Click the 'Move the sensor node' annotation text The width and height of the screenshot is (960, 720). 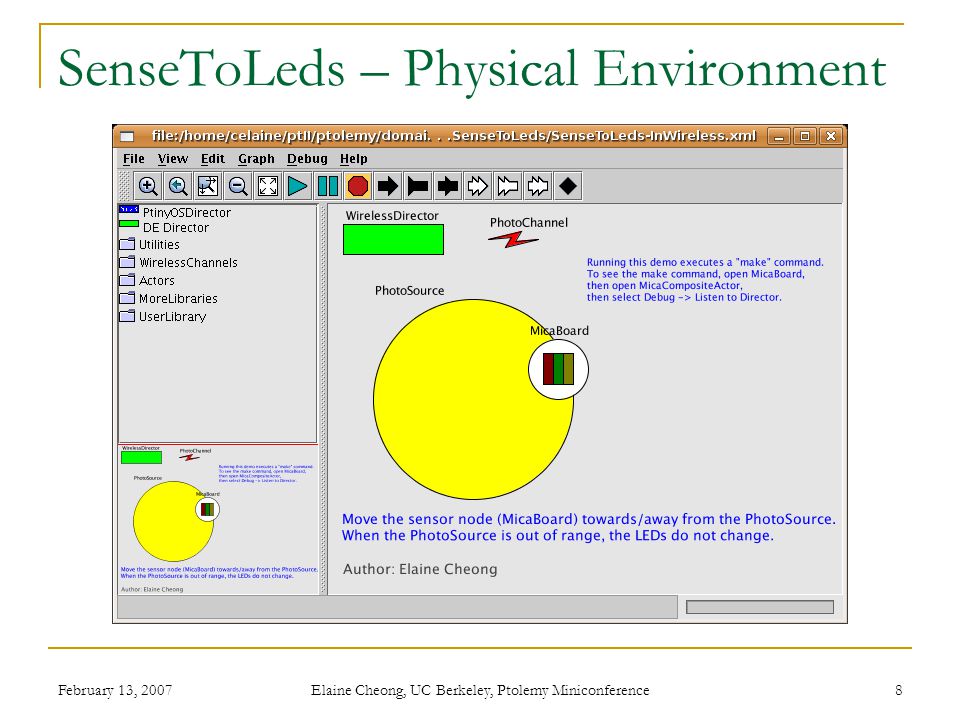[x=588, y=527]
